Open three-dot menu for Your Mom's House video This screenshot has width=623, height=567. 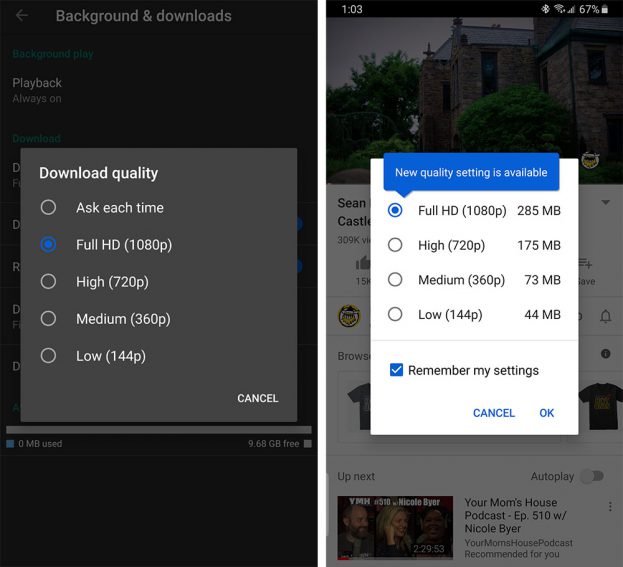610,505
